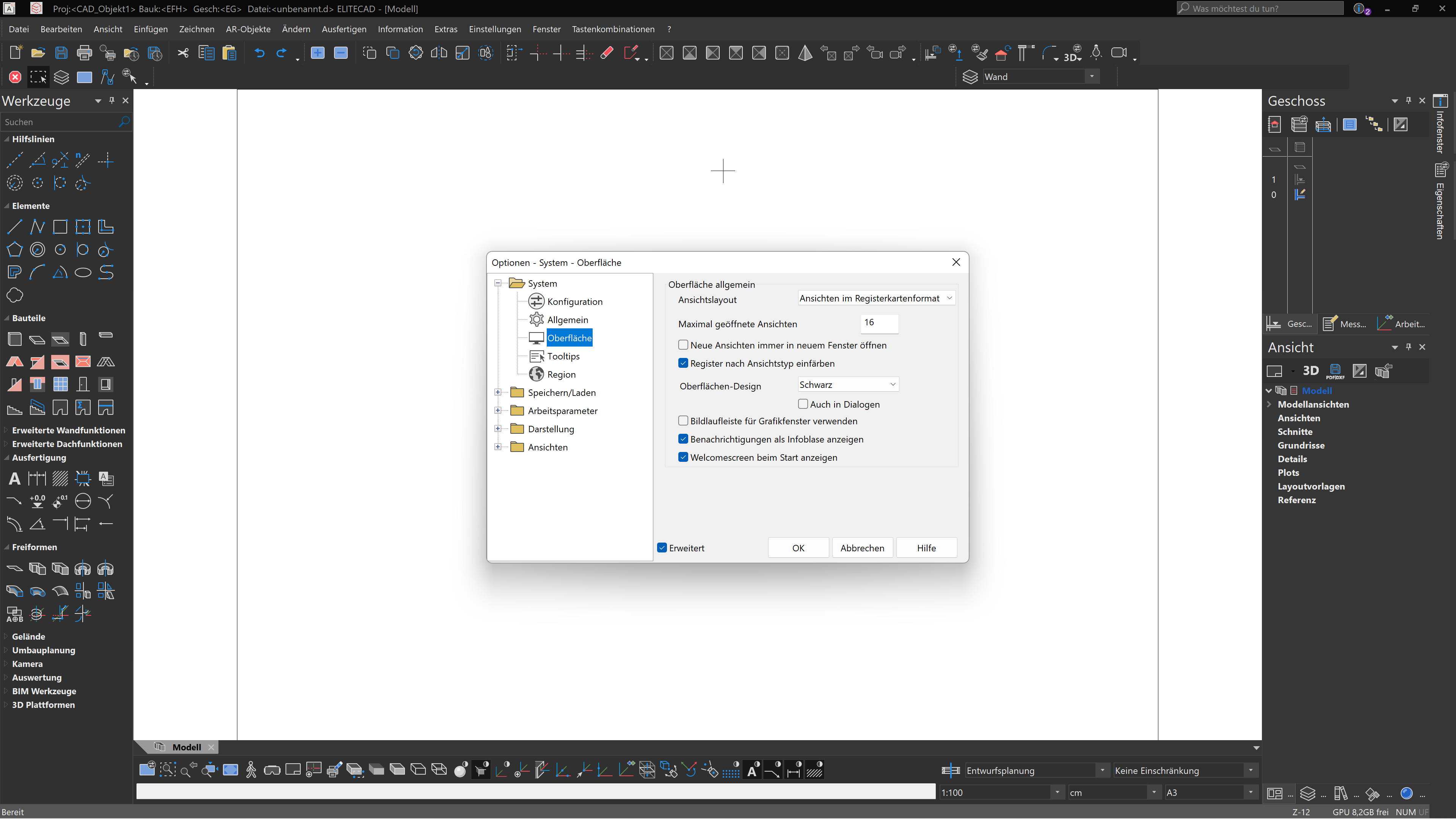This screenshot has width=1456, height=819.
Task: Open the Oberflächen-Design dropdown showing Schwarz
Action: (x=847, y=384)
